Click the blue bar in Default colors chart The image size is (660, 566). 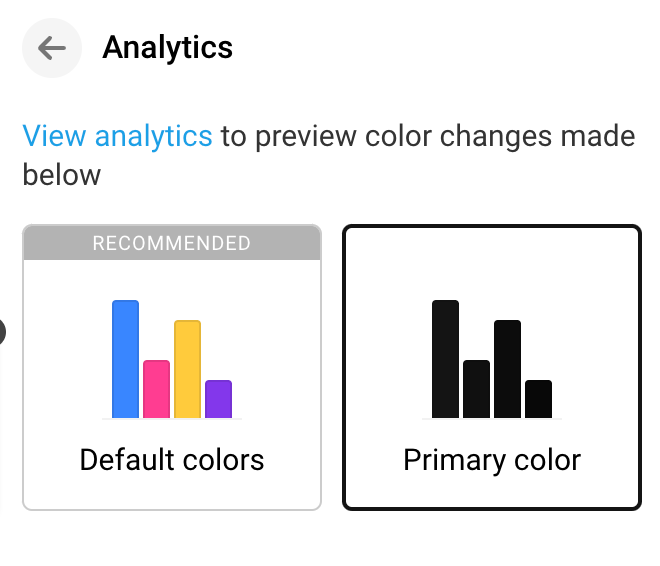click(125, 359)
